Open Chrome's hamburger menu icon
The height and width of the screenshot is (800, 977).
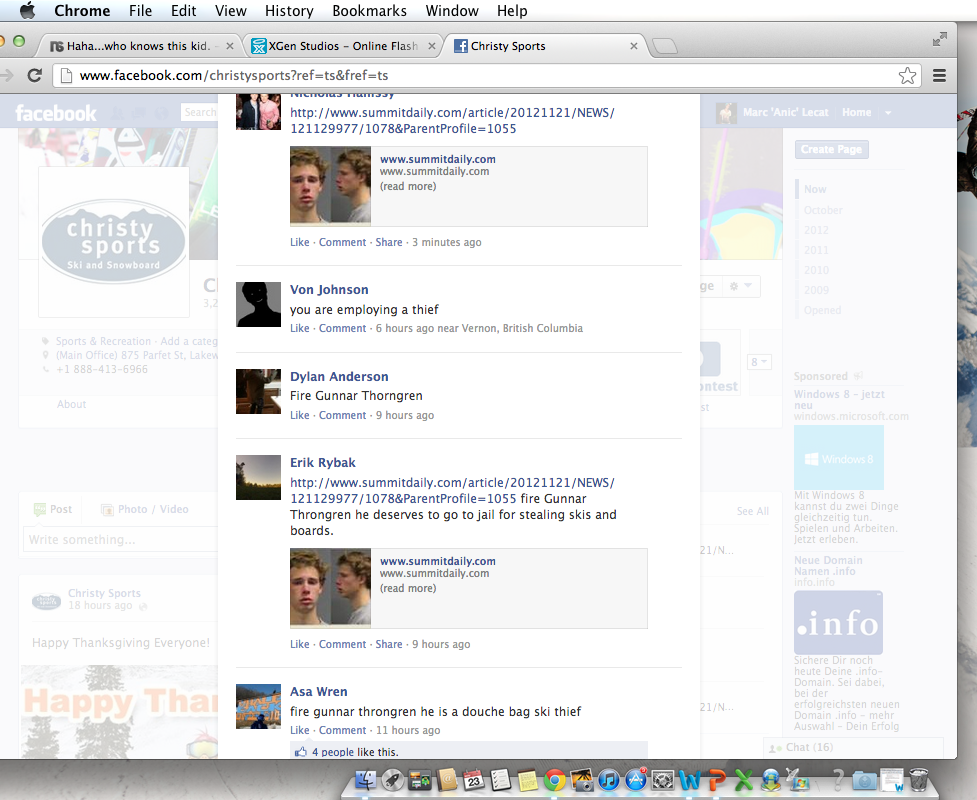[x=940, y=75]
